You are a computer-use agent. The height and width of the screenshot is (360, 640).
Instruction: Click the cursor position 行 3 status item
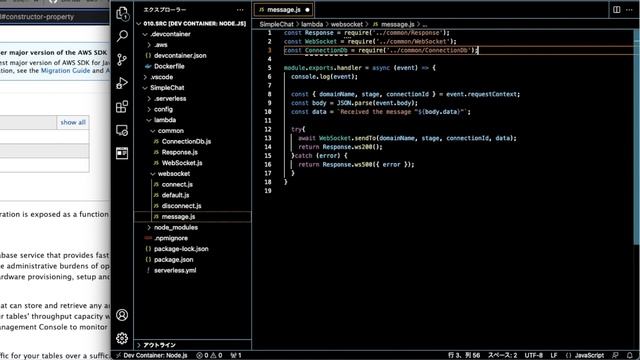[x=464, y=356]
